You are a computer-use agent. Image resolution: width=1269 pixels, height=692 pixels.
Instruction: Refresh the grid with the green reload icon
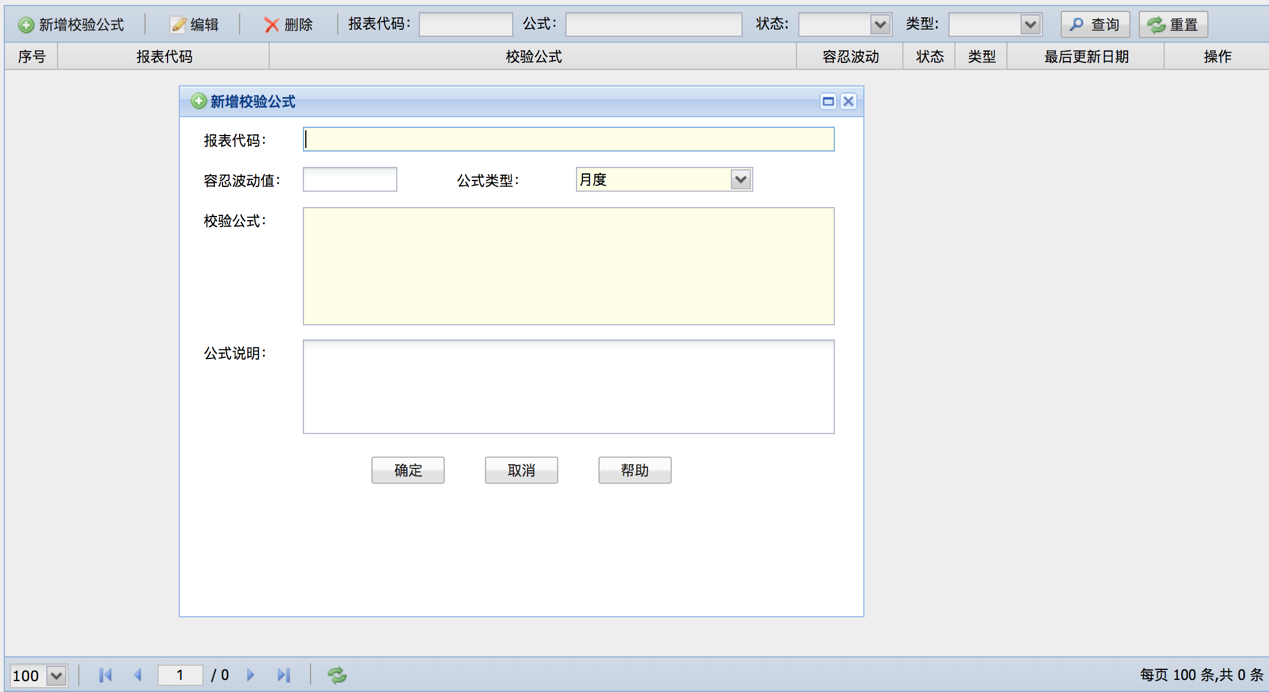337,676
